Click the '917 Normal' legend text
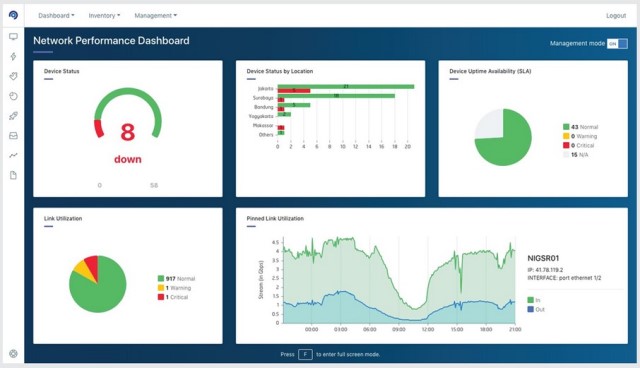This screenshot has width=640, height=368. (x=180, y=279)
